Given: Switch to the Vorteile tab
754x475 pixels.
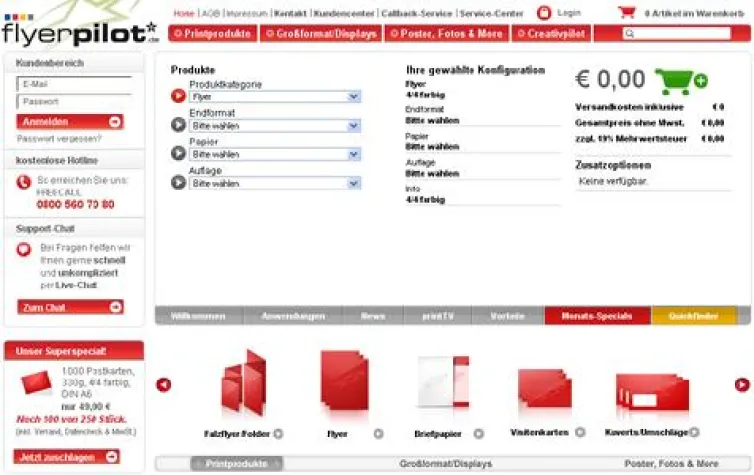Looking at the screenshot, I should point(508,316).
